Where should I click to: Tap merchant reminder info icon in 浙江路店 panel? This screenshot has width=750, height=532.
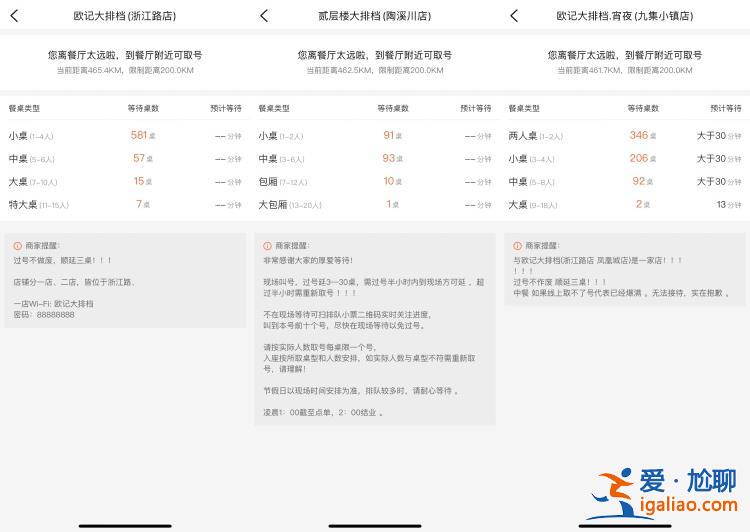tap(18, 246)
